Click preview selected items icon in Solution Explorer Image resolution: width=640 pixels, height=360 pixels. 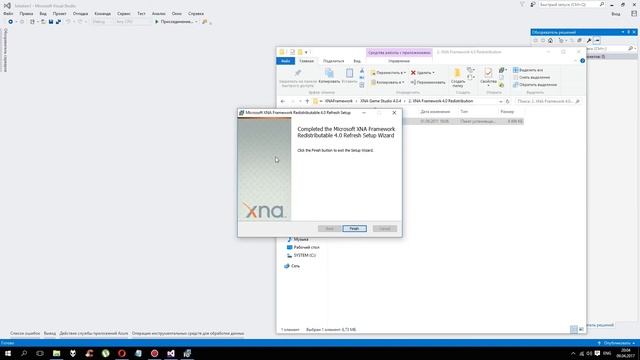coord(597,40)
